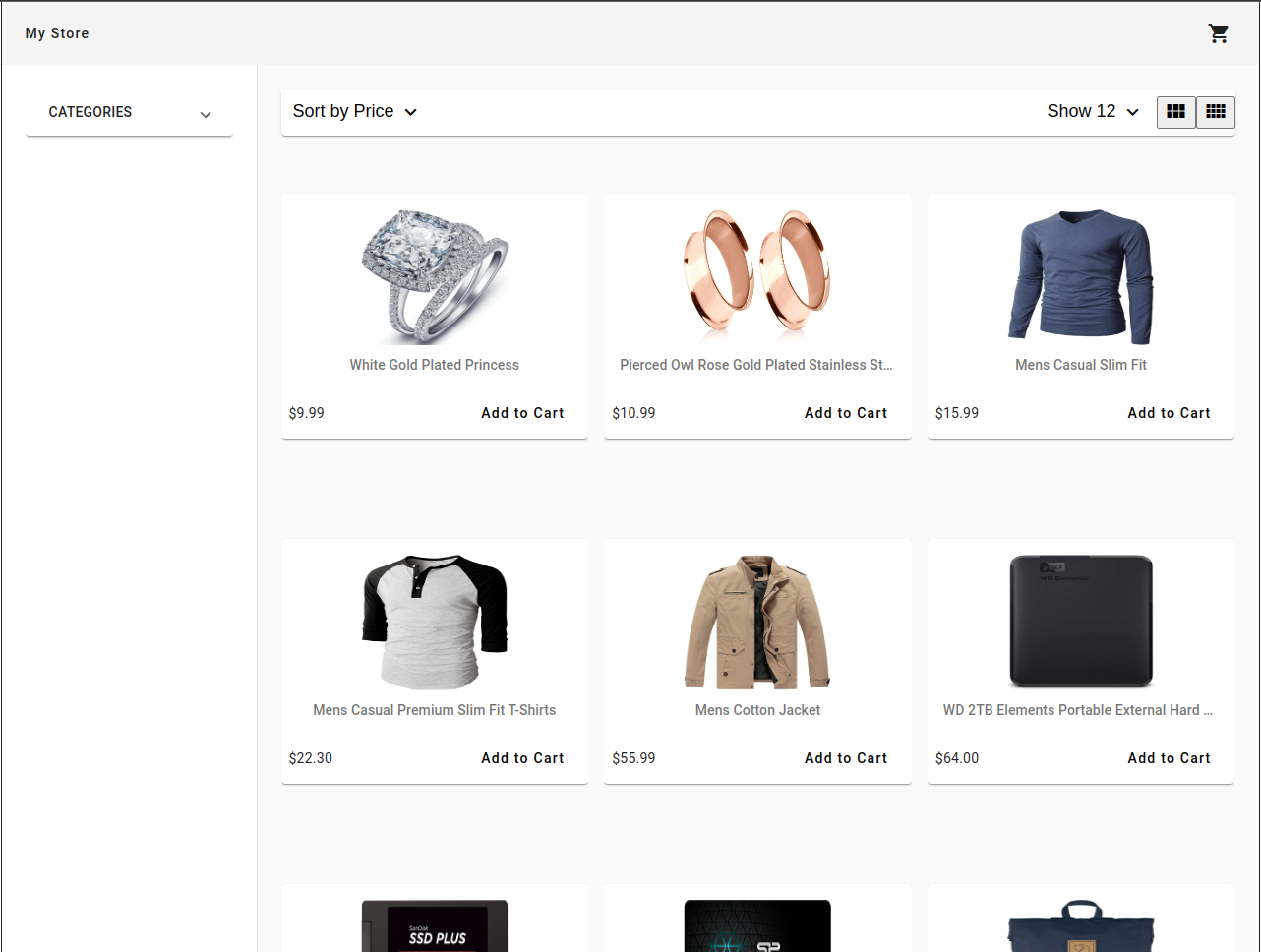This screenshot has height=952, width=1261.
Task: Open the Show 12 items dropdown
Action: [1093, 112]
